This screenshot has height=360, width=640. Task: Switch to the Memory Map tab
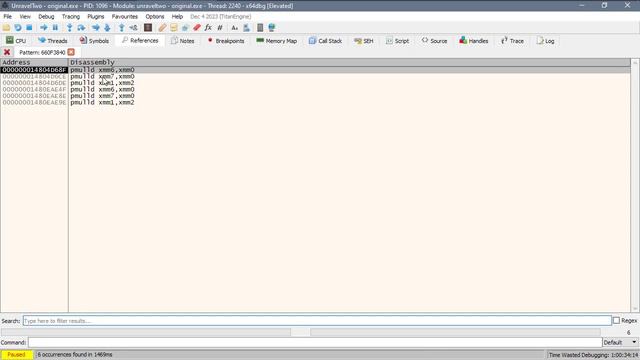tap(276, 41)
